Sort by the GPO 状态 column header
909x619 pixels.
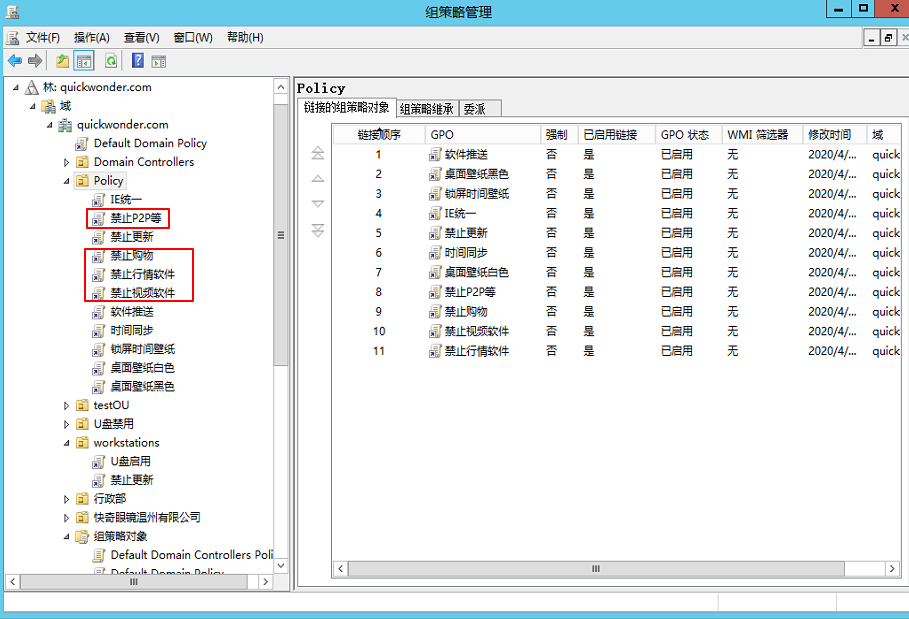[x=685, y=134]
